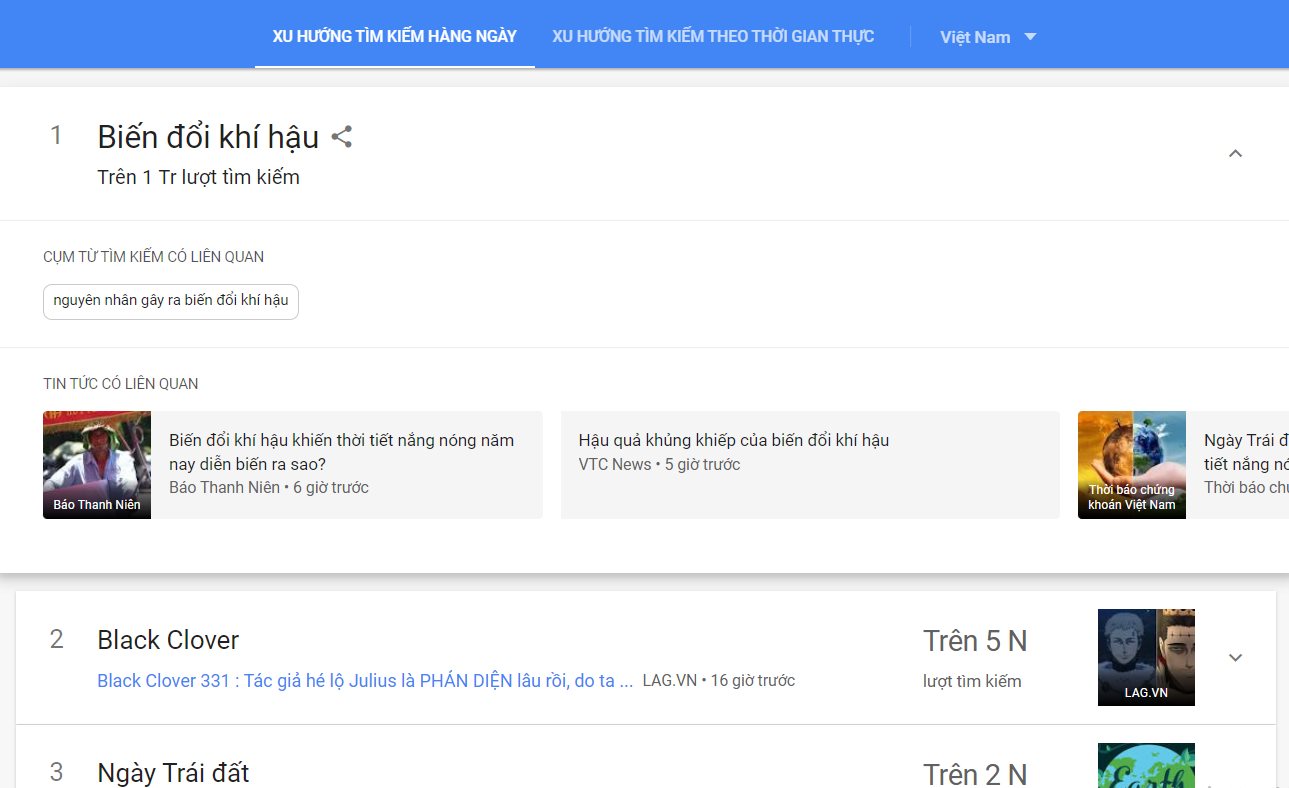Select the Biến đổi khí hậu trend title

pos(208,137)
